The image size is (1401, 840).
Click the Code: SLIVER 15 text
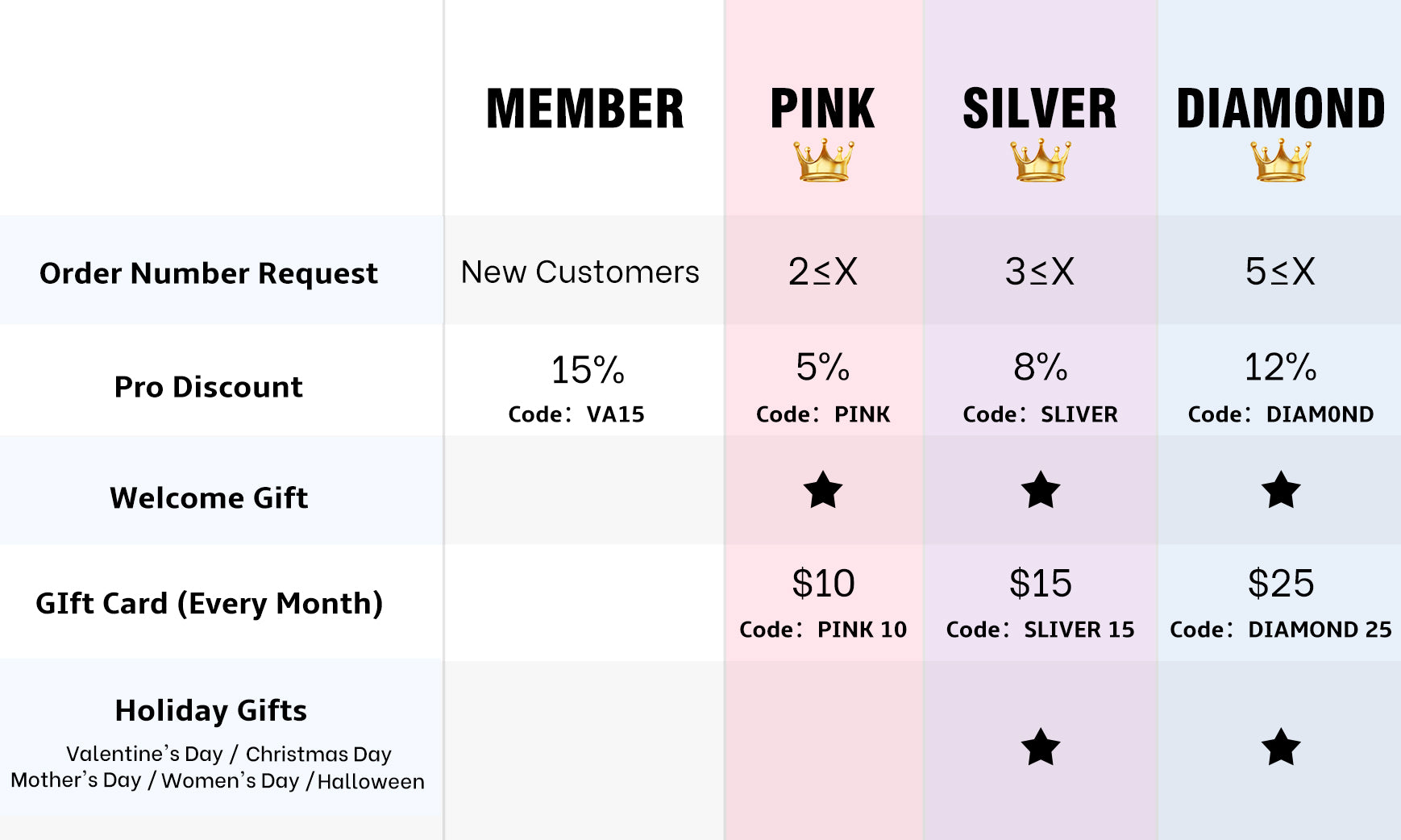pos(1040,630)
